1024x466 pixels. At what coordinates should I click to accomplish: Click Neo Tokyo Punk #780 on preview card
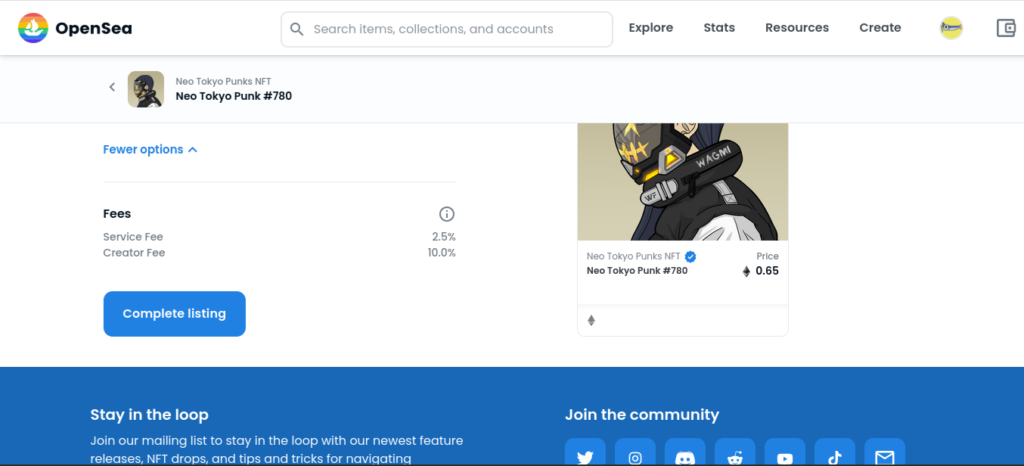[x=637, y=271]
